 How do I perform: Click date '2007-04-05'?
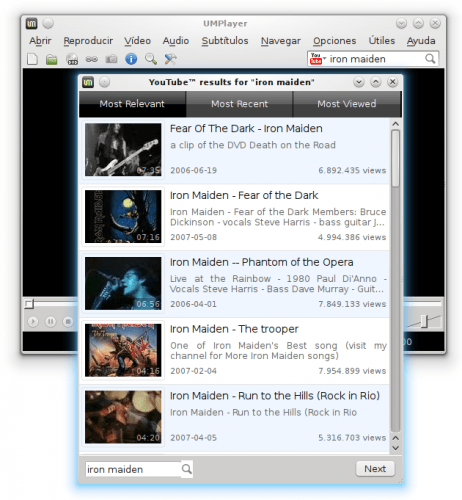coord(193,438)
